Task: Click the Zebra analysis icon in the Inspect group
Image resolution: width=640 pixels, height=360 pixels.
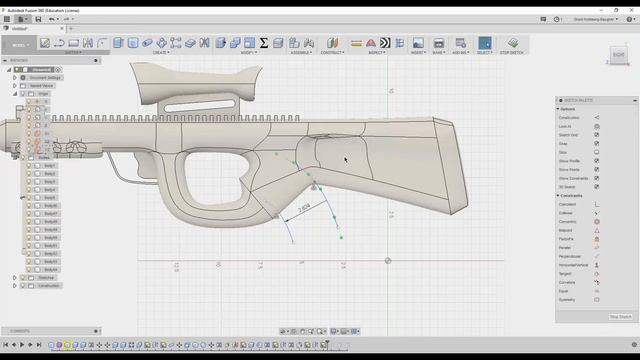Action: click(385, 43)
